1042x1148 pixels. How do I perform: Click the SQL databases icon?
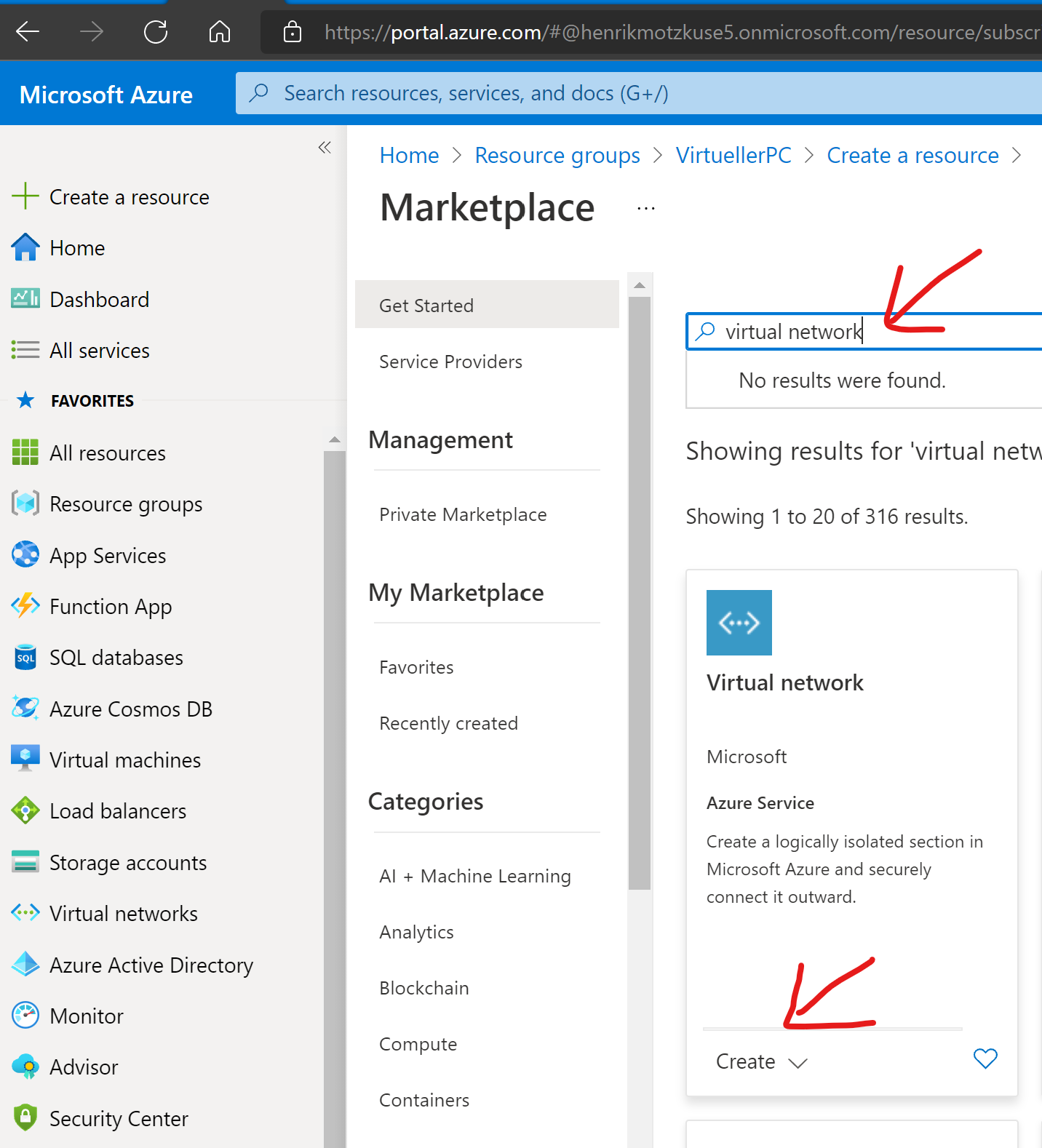coord(25,658)
